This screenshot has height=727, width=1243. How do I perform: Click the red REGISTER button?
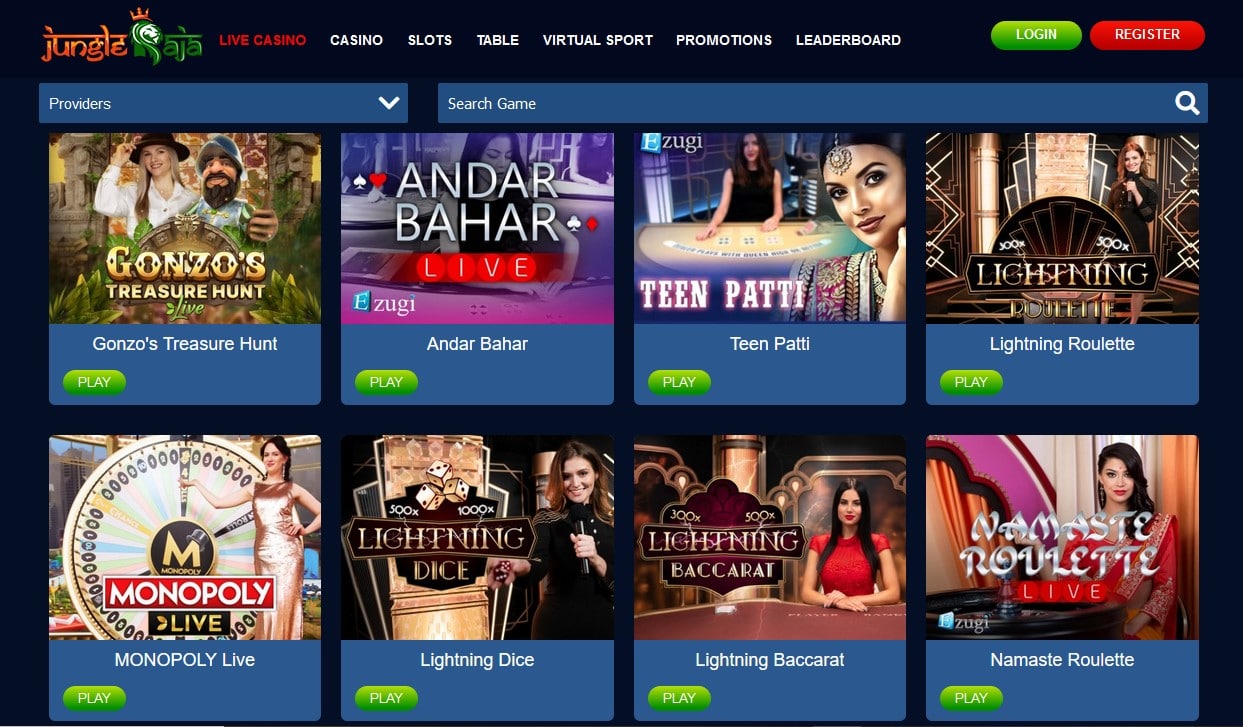tap(1147, 35)
